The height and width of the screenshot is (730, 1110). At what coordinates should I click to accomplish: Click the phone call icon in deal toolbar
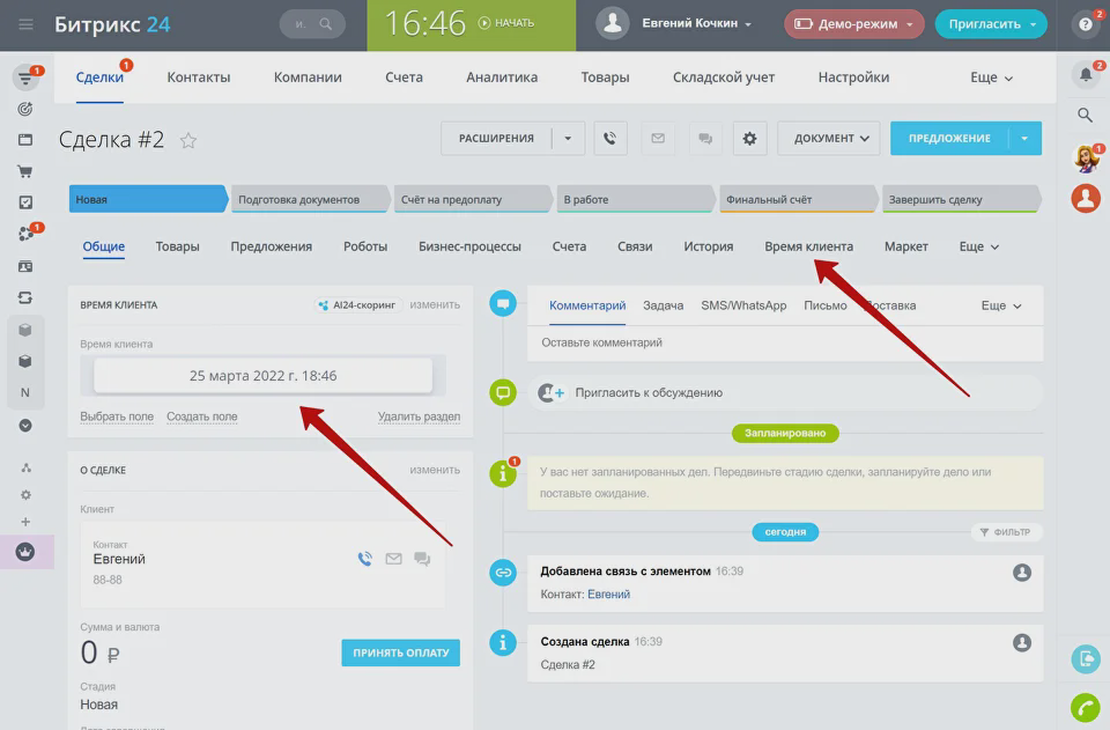tap(610, 139)
